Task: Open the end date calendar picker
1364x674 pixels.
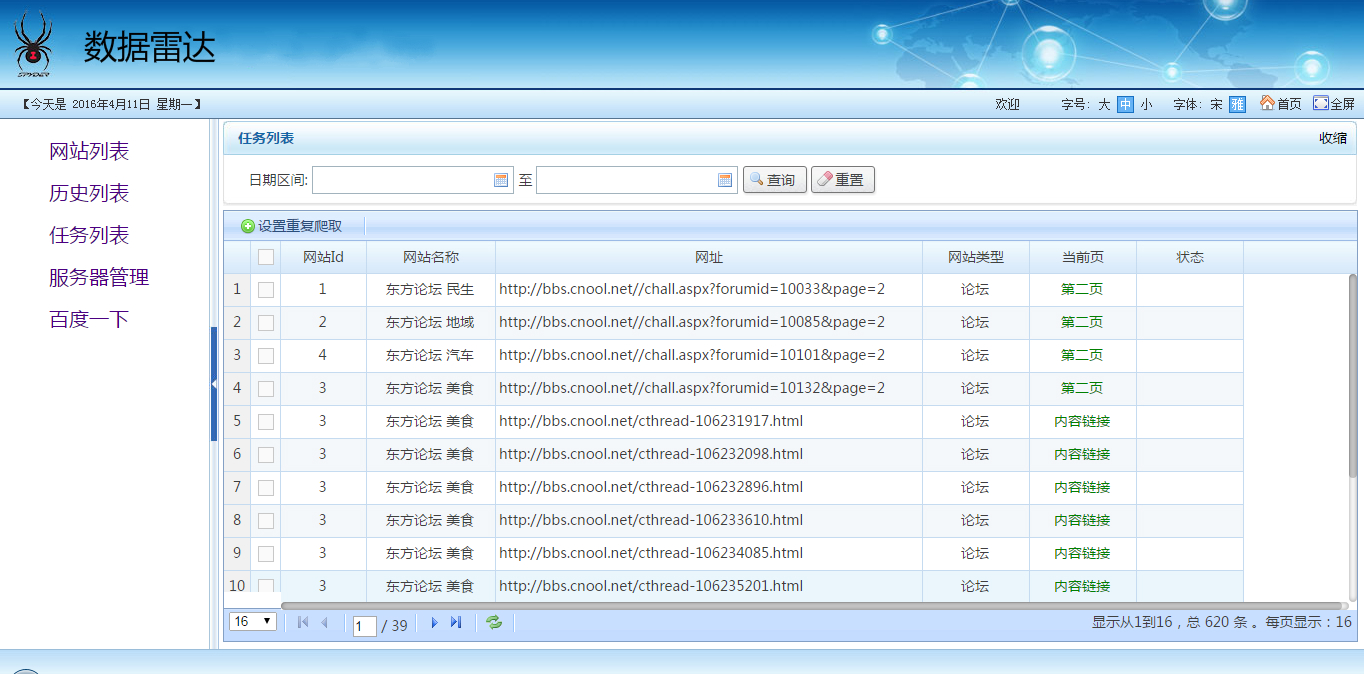Action: tap(725, 180)
